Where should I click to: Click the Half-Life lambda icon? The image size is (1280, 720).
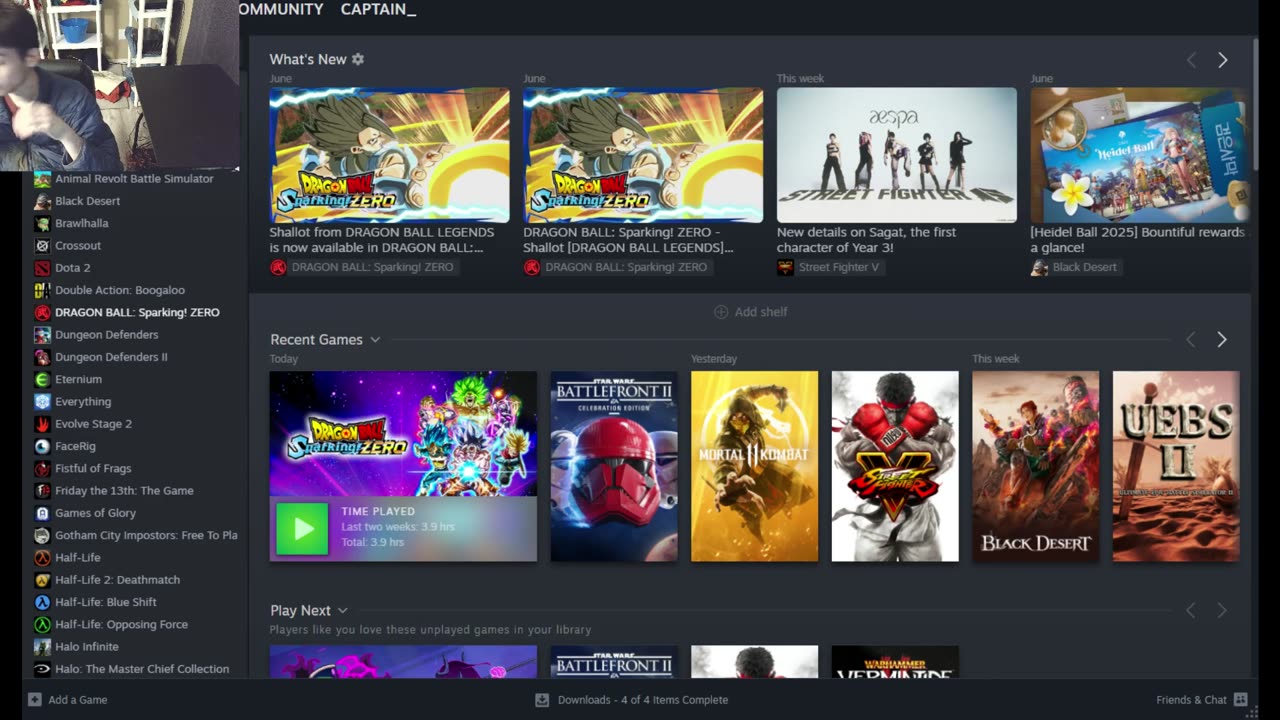[x=42, y=557]
